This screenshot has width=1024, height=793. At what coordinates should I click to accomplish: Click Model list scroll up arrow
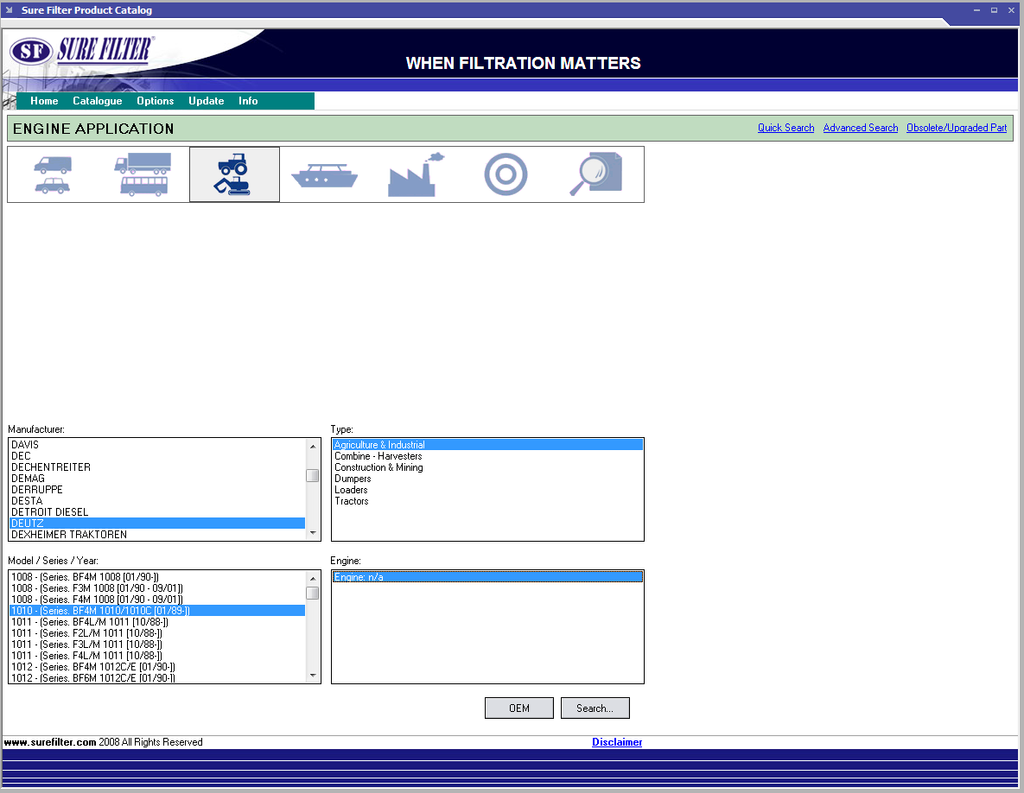coord(313,578)
